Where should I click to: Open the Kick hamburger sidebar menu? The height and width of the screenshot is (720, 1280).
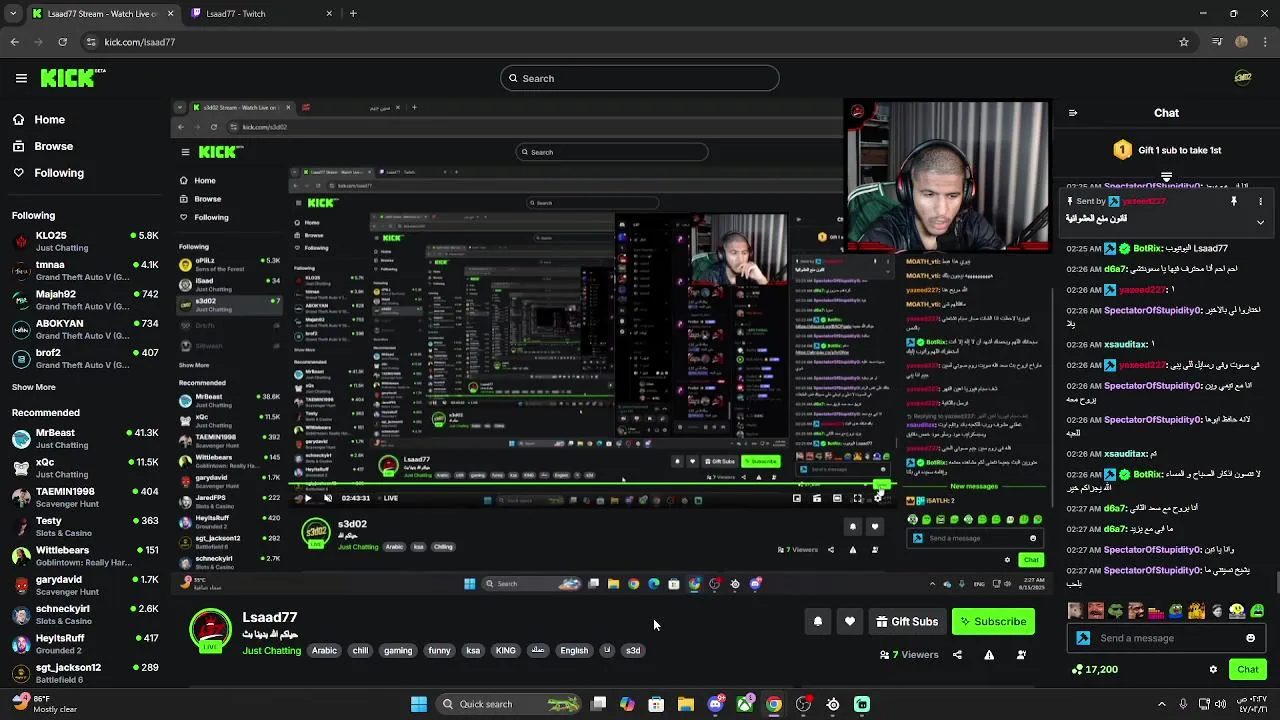pyautogui.click(x=21, y=78)
